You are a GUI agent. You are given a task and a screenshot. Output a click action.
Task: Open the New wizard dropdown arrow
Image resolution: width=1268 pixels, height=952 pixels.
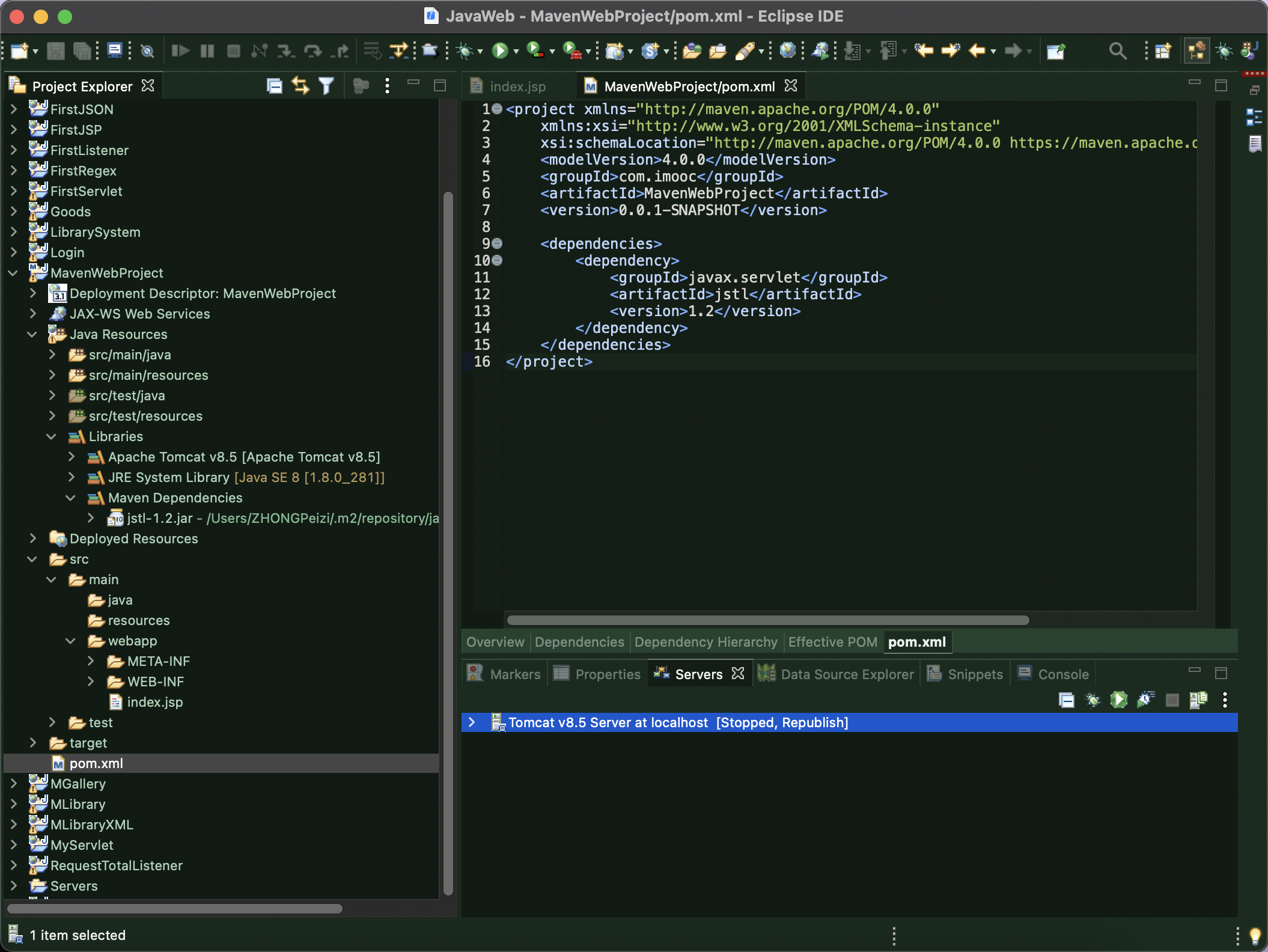[x=35, y=52]
